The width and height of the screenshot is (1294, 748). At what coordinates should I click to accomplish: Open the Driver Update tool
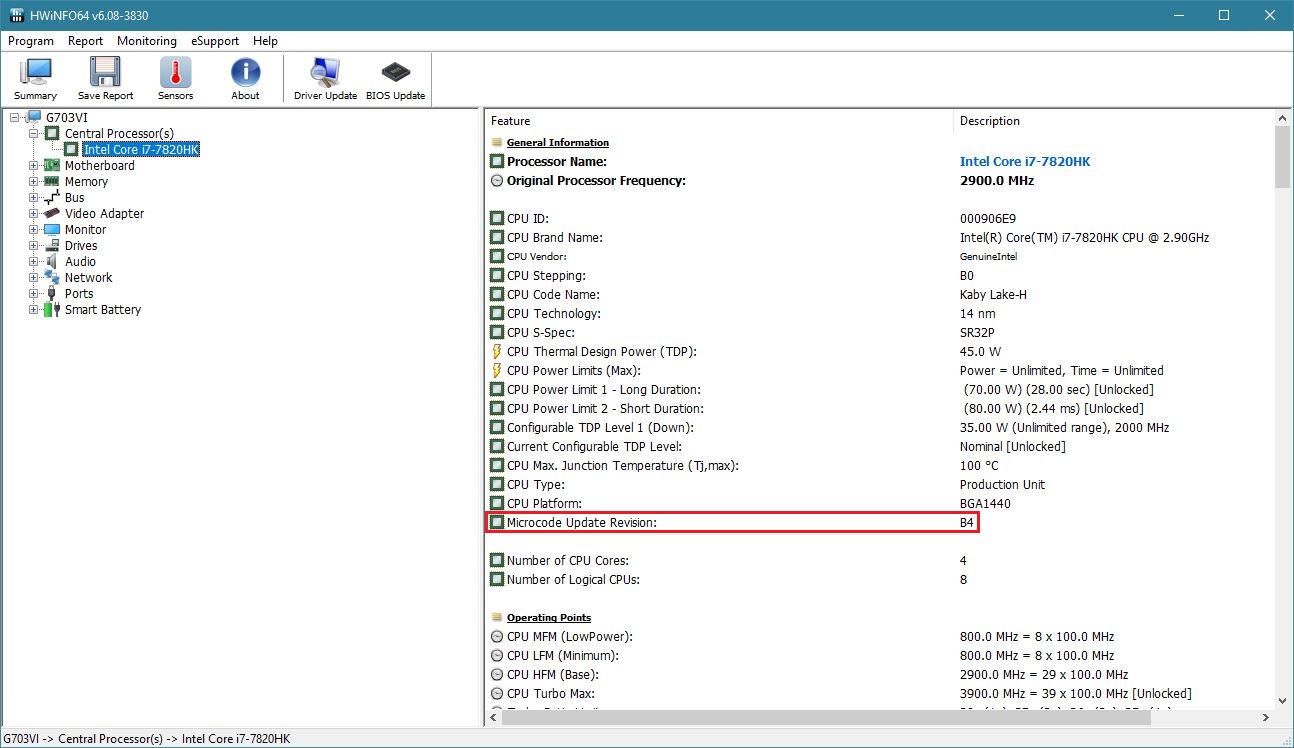click(x=325, y=79)
